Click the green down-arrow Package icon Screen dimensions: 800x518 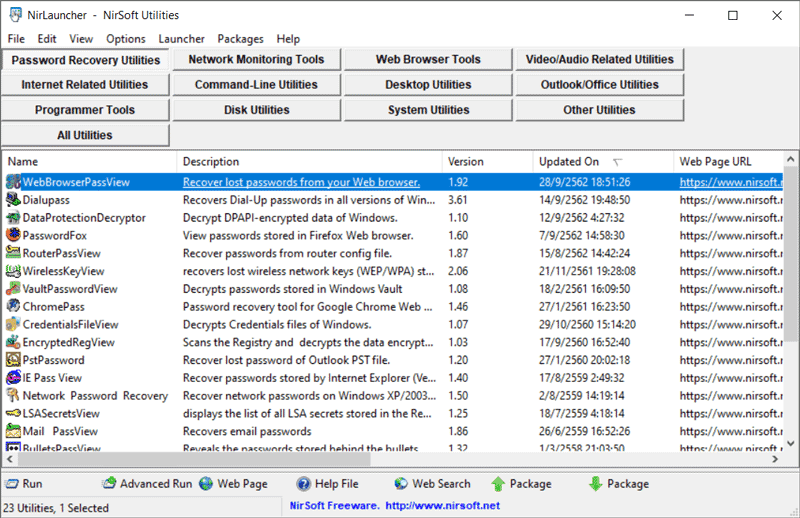[x=595, y=484]
